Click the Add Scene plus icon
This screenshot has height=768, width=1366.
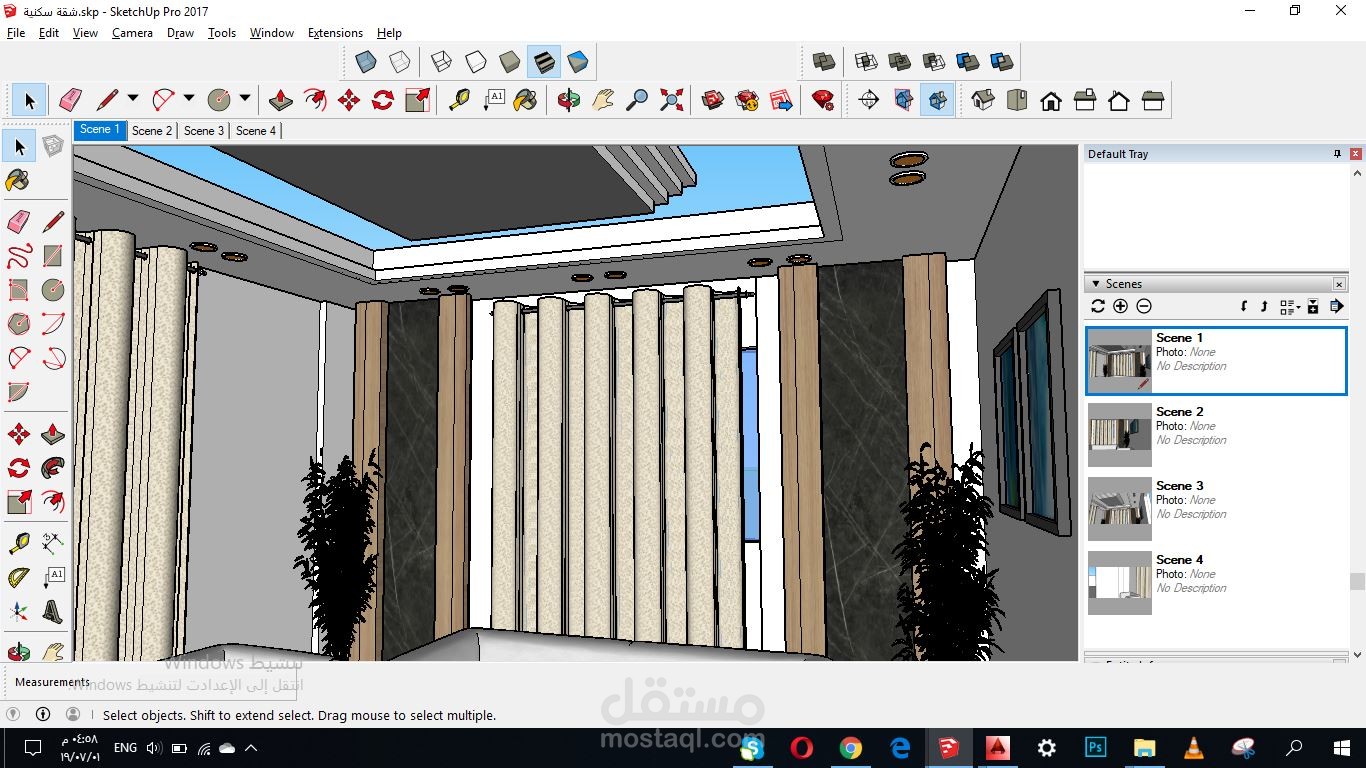pos(1120,307)
